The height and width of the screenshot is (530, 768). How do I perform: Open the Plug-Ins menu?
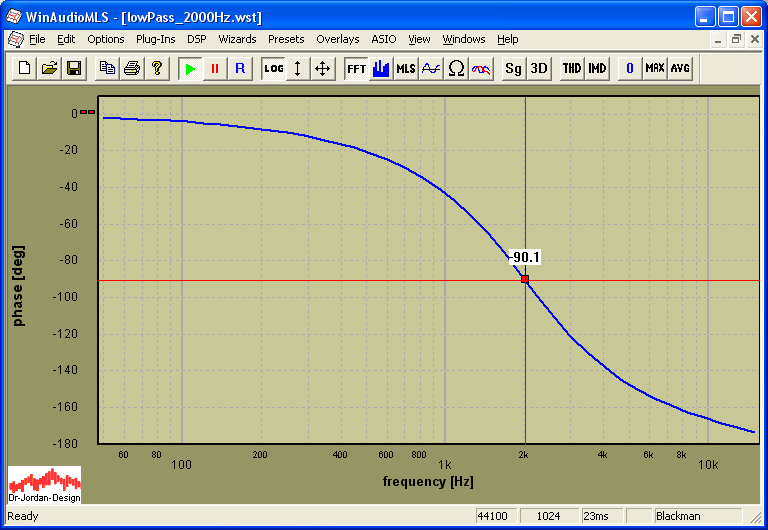[155, 39]
